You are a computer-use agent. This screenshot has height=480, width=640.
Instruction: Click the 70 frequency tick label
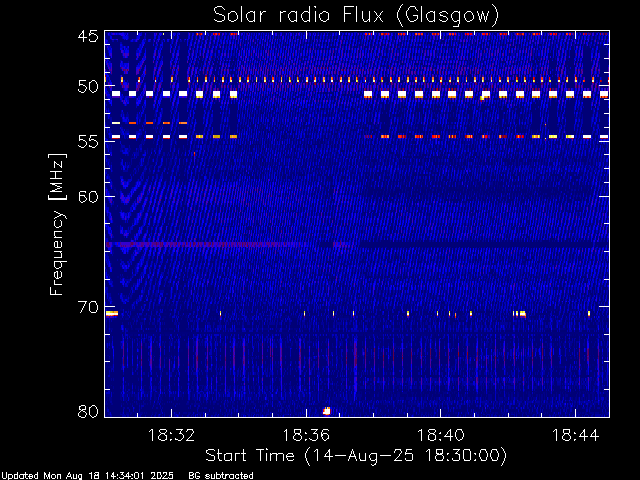tap(88, 307)
